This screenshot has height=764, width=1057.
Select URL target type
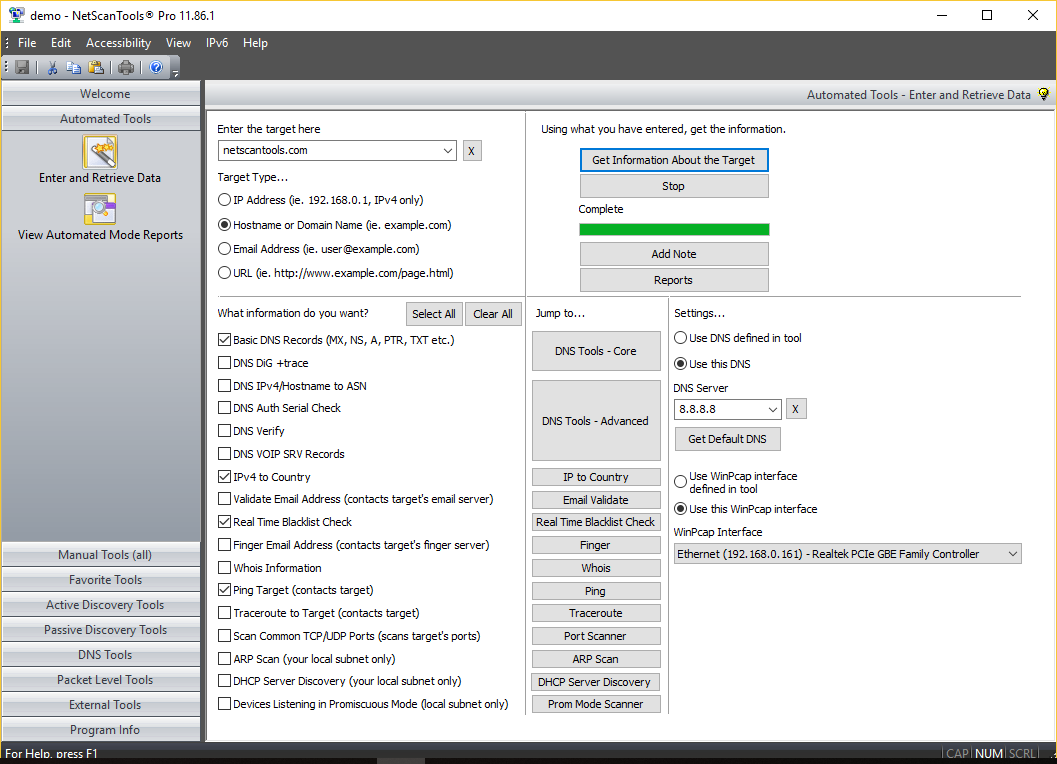click(x=224, y=273)
